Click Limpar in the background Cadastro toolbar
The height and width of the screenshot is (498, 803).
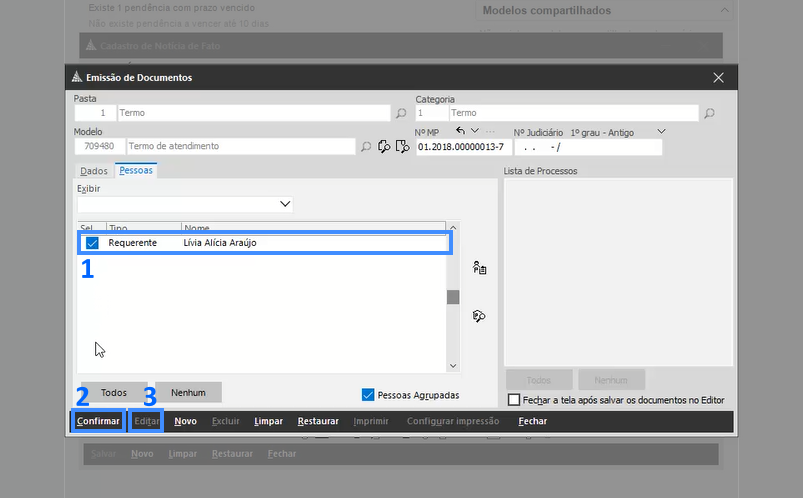click(x=183, y=454)
